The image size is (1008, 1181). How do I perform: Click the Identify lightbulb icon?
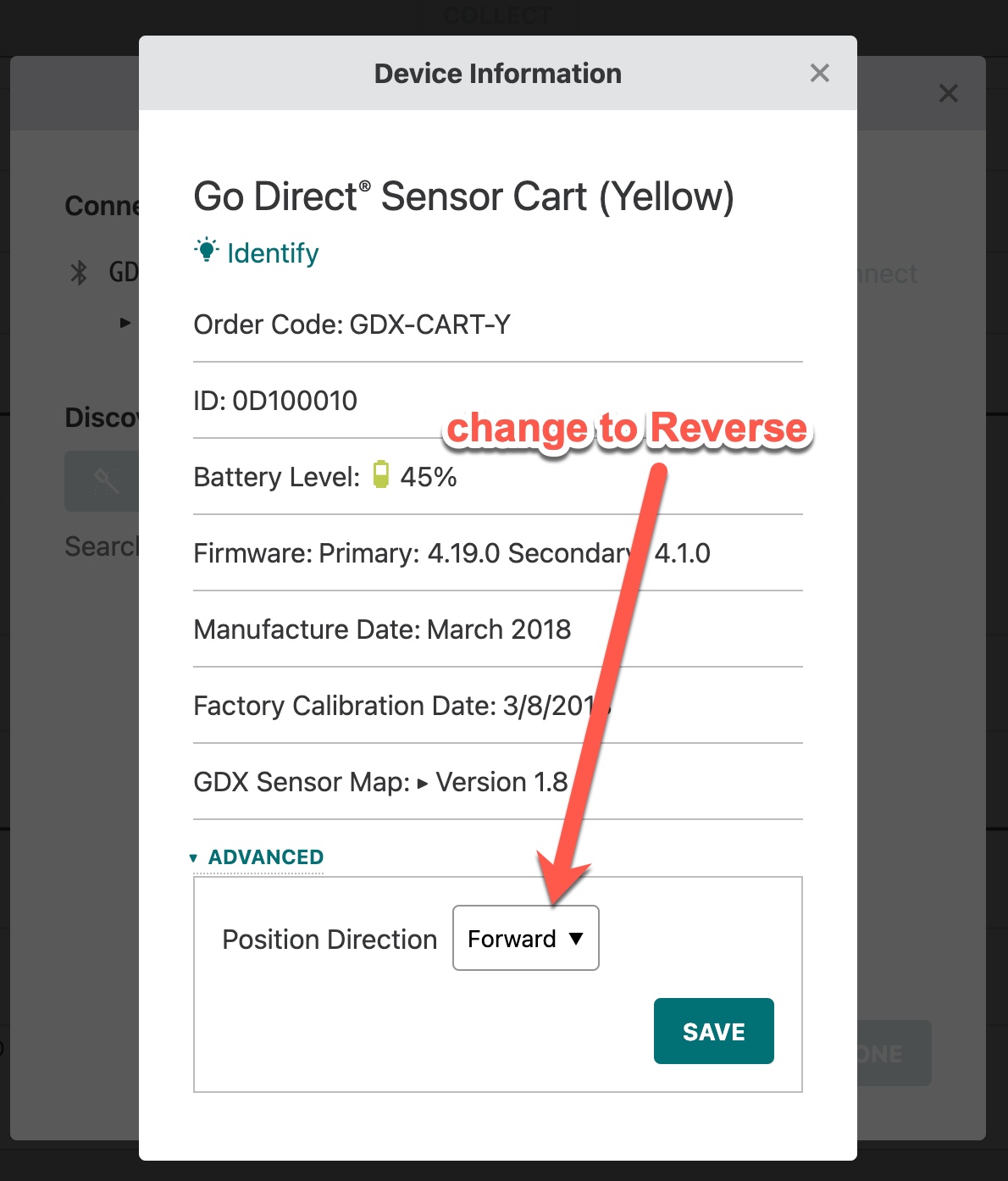pyautogui.click(x=205, y=252)
